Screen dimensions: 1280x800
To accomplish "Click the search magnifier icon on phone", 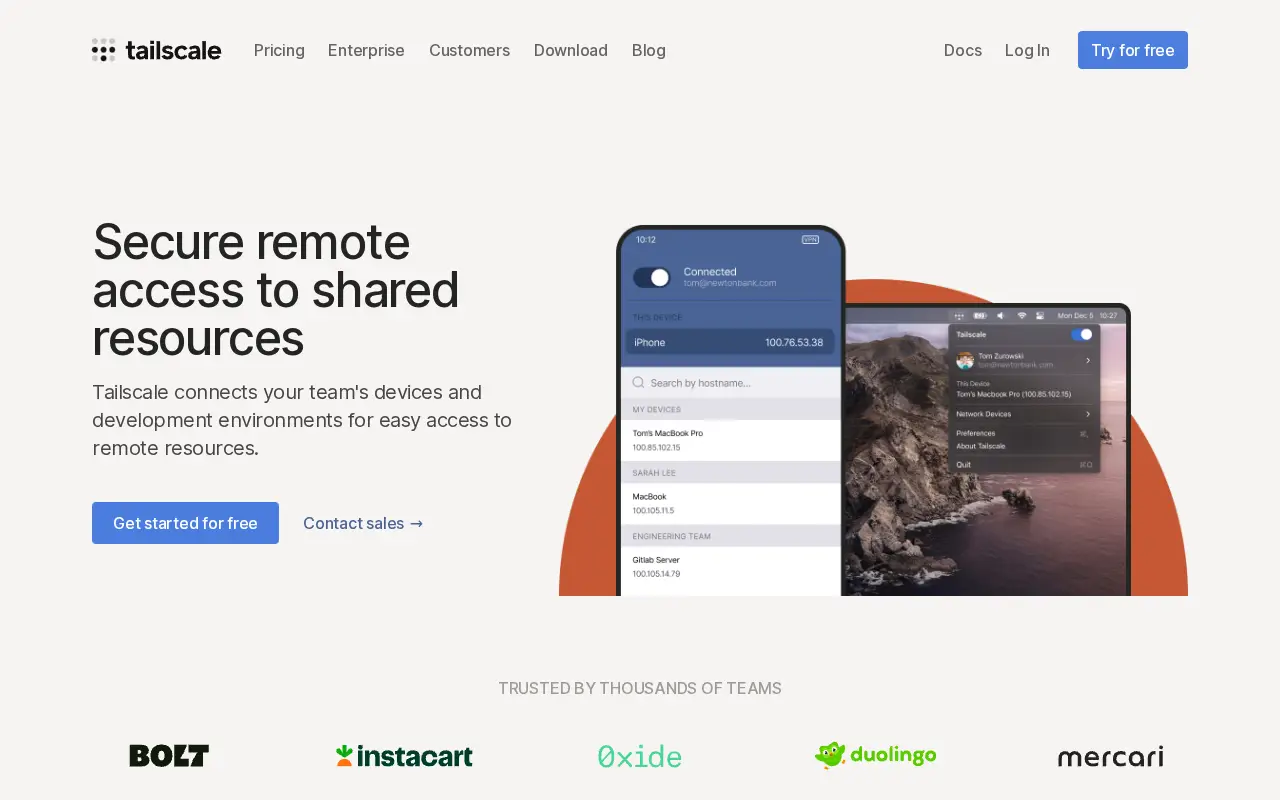I will pyautogui.click(x=638, y=382).
